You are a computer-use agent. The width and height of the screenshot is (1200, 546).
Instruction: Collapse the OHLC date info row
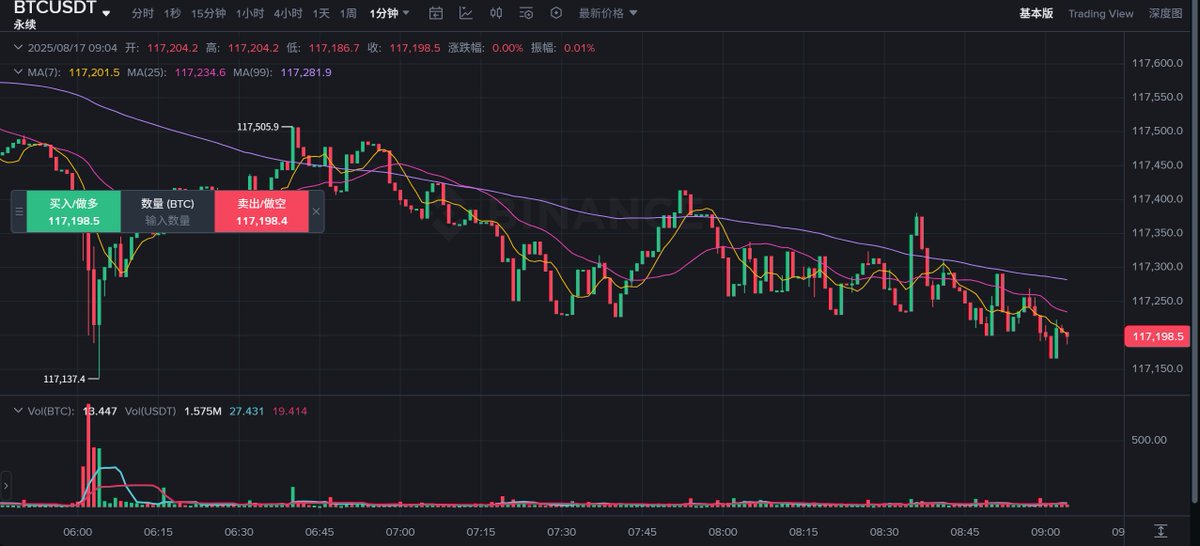pos(18,48)
